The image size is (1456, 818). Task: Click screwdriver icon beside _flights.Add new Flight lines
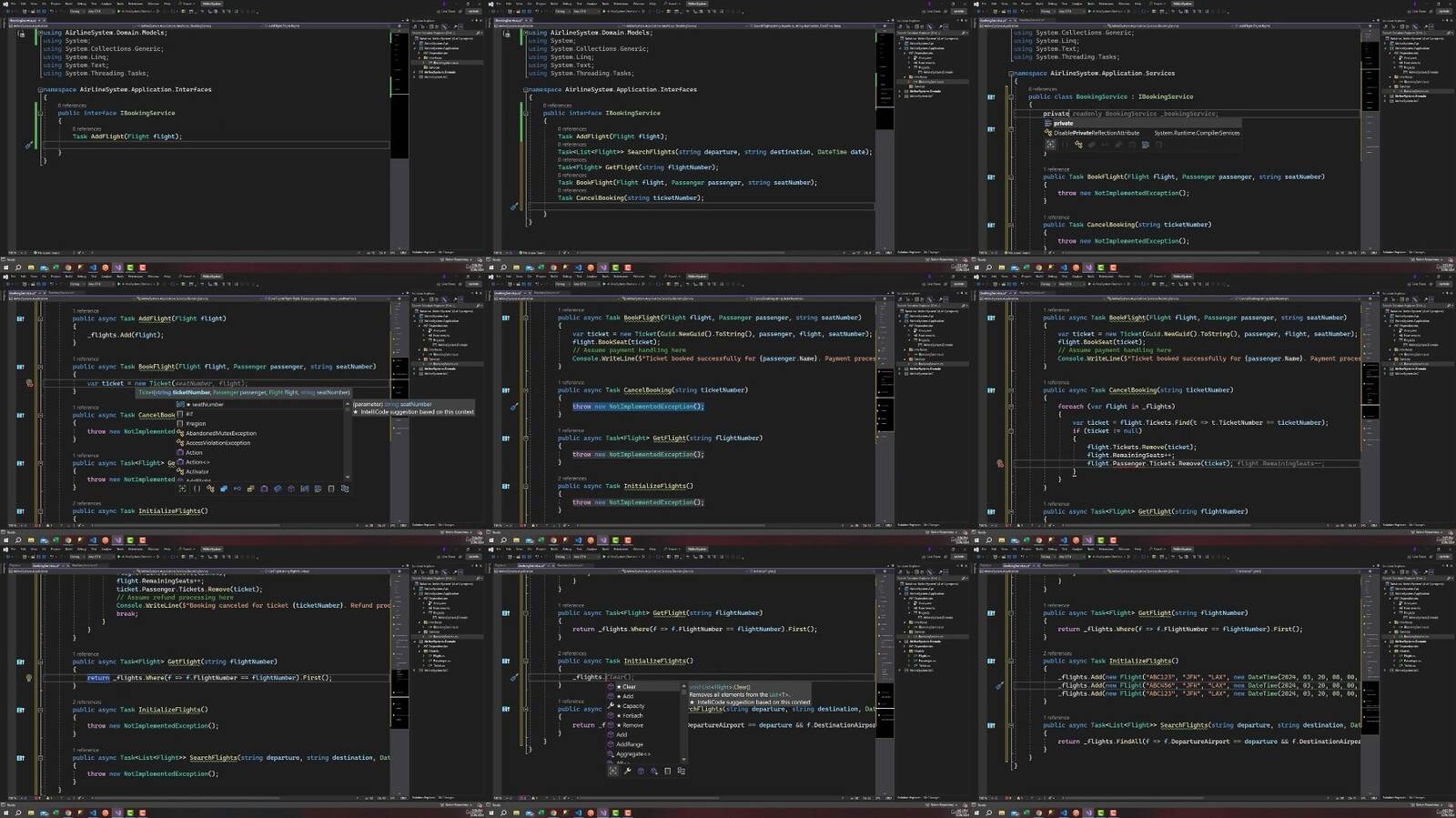[x=999, y=685]
